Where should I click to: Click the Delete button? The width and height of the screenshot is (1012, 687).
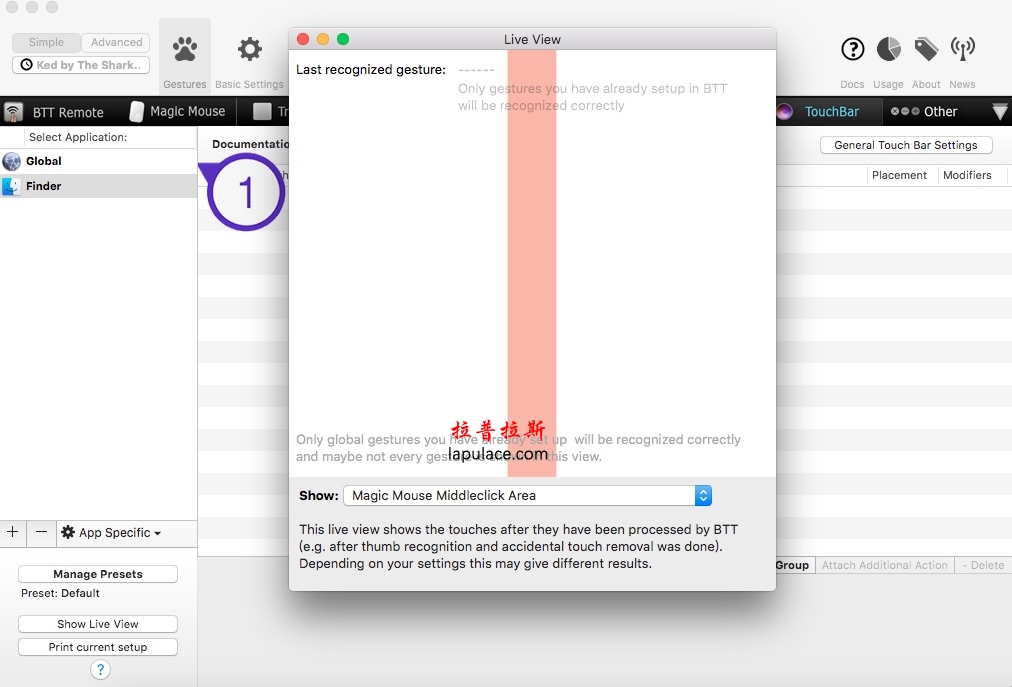coord(983,565)
